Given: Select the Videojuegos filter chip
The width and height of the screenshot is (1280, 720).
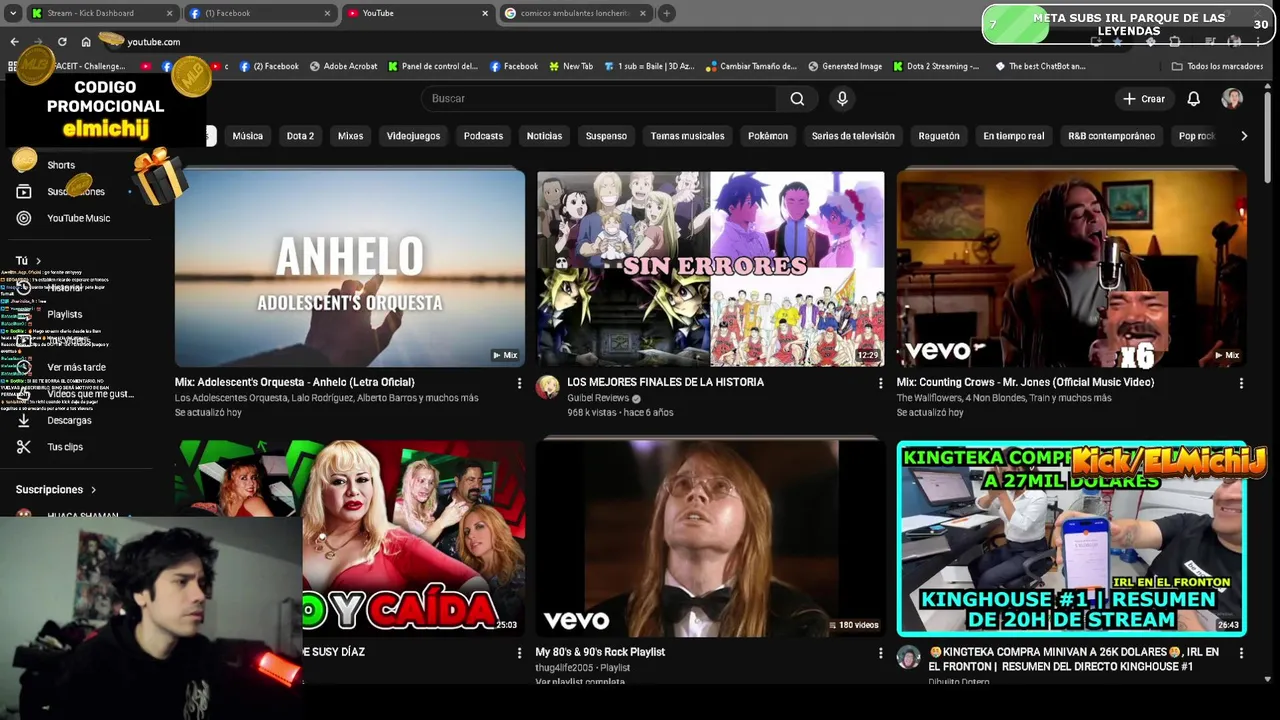Looking at the screenshot, I should tap(413, 136).
